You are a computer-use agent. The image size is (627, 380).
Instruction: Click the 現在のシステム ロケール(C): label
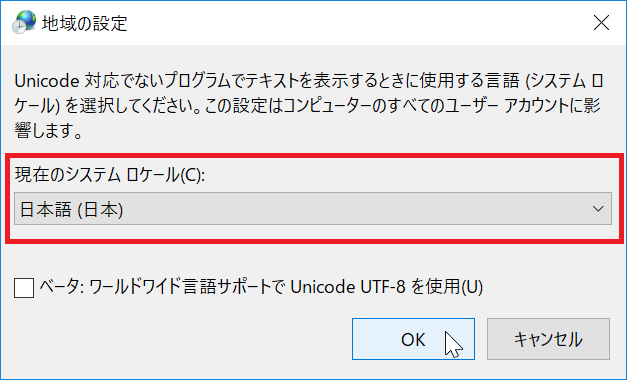click(110, 175)
